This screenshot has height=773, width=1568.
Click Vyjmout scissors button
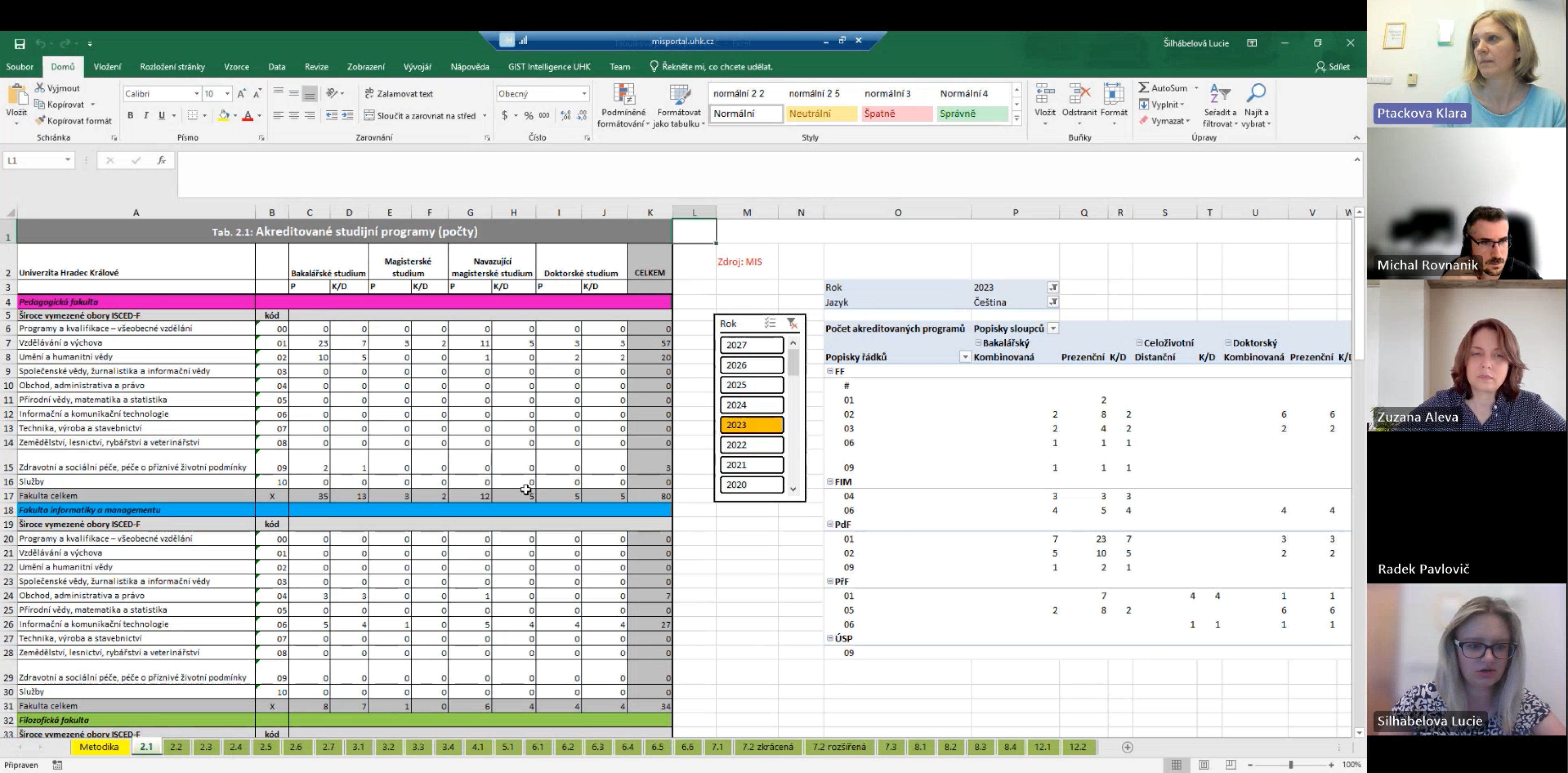[x=58, y=88]
